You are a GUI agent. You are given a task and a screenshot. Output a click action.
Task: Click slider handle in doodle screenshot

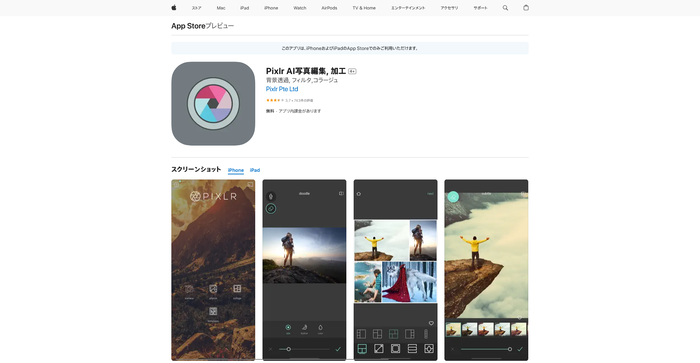click(289, 349)
